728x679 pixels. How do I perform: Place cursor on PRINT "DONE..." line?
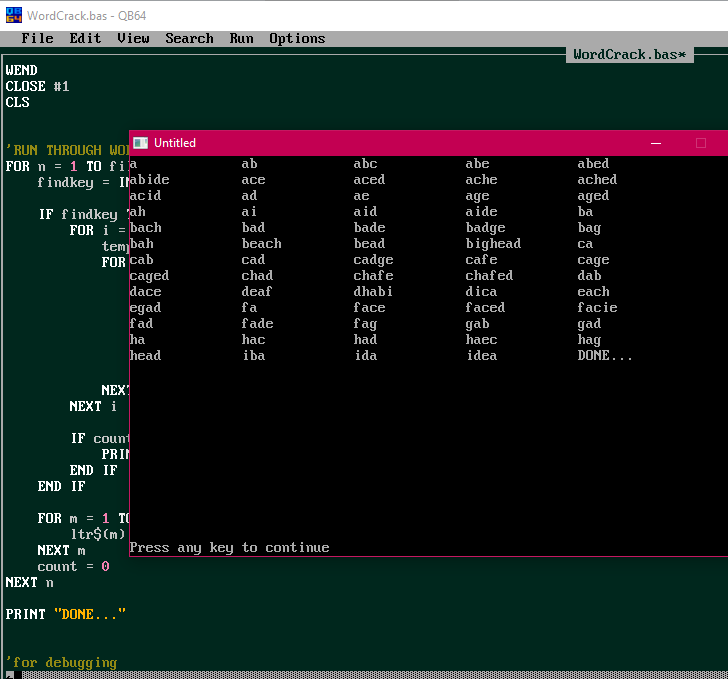point(66,614)
